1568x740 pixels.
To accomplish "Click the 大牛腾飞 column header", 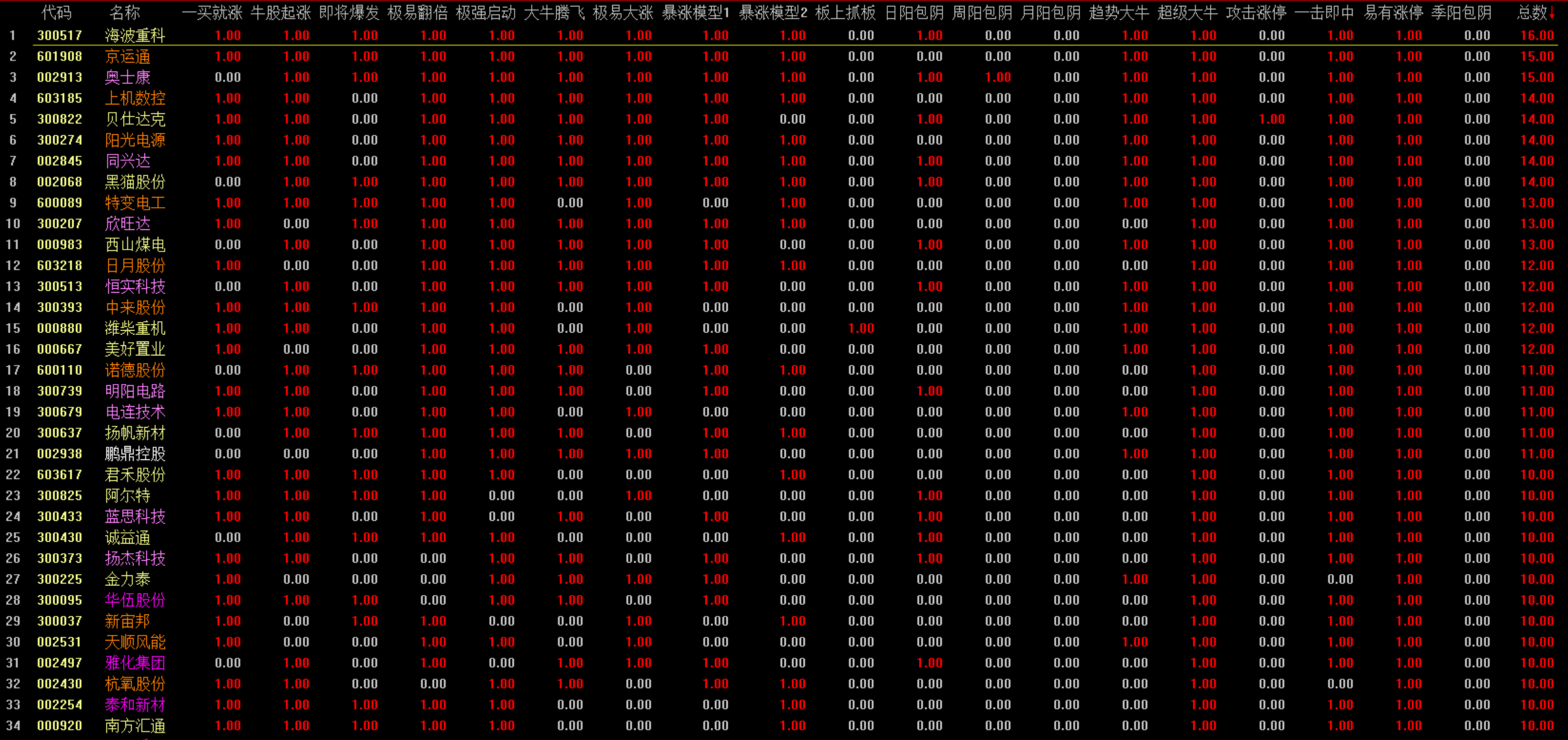I will tap(554, 13).
